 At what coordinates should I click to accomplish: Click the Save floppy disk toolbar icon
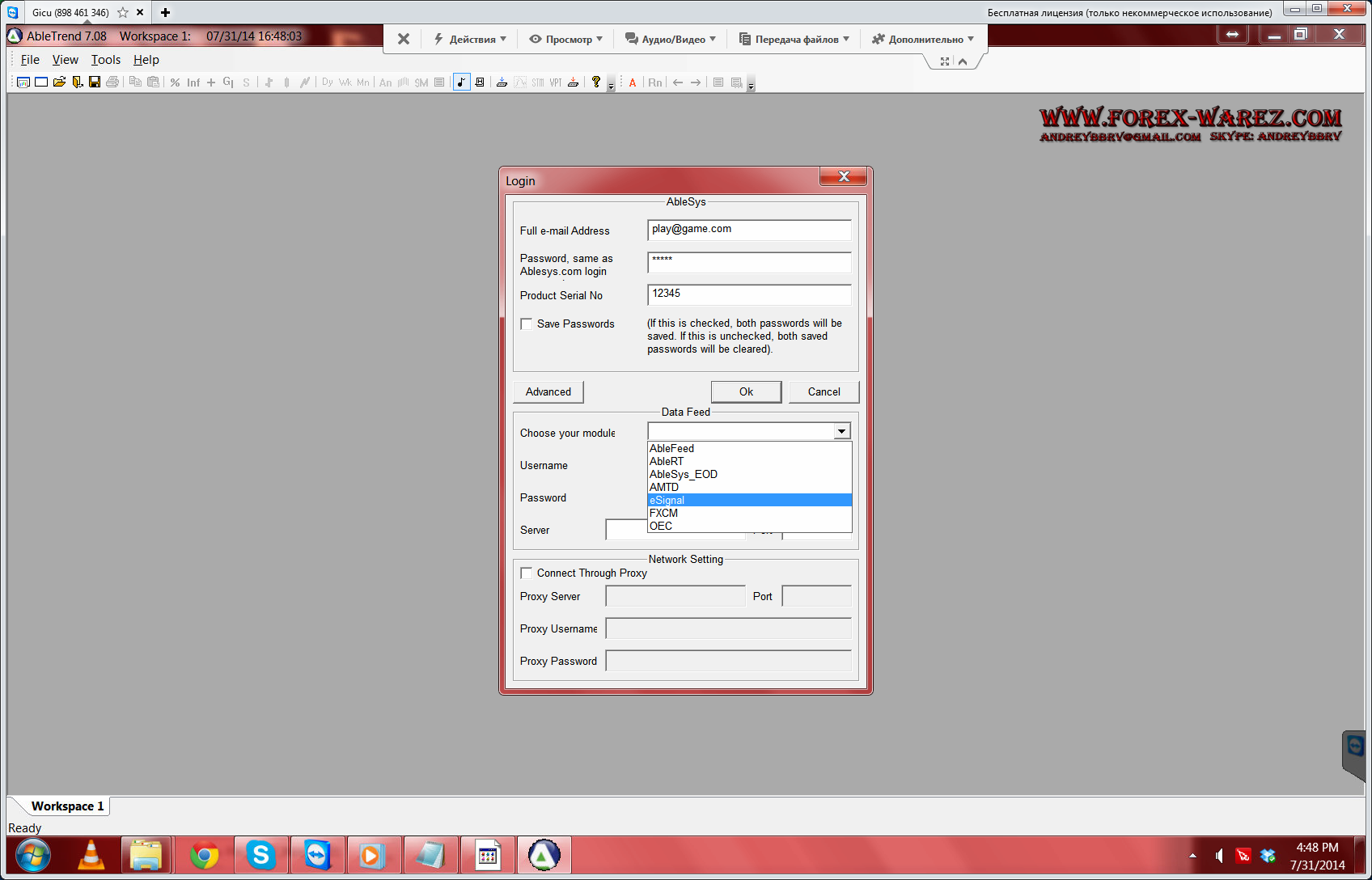click(95, 82)
